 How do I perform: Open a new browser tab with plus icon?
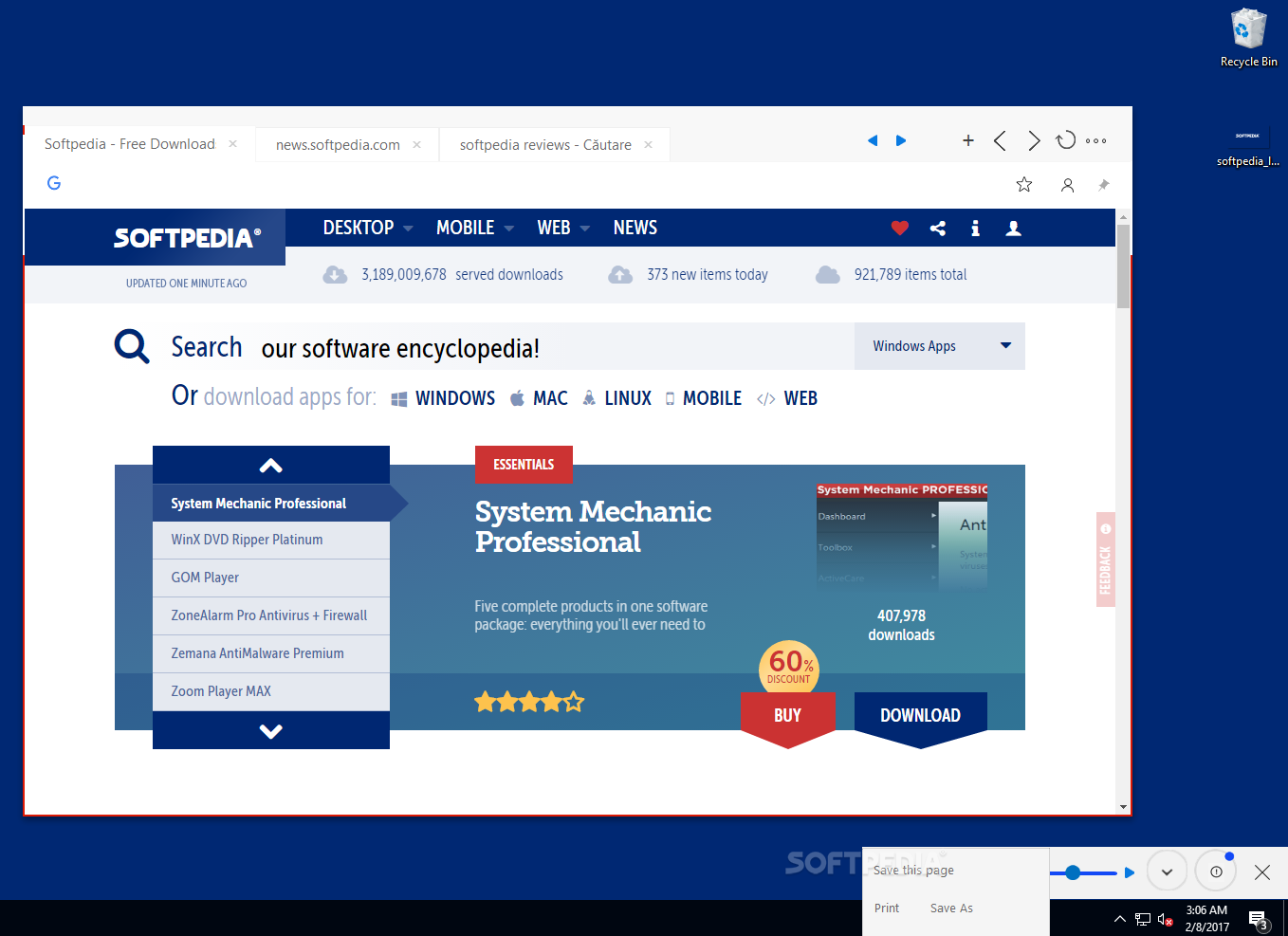968,140
